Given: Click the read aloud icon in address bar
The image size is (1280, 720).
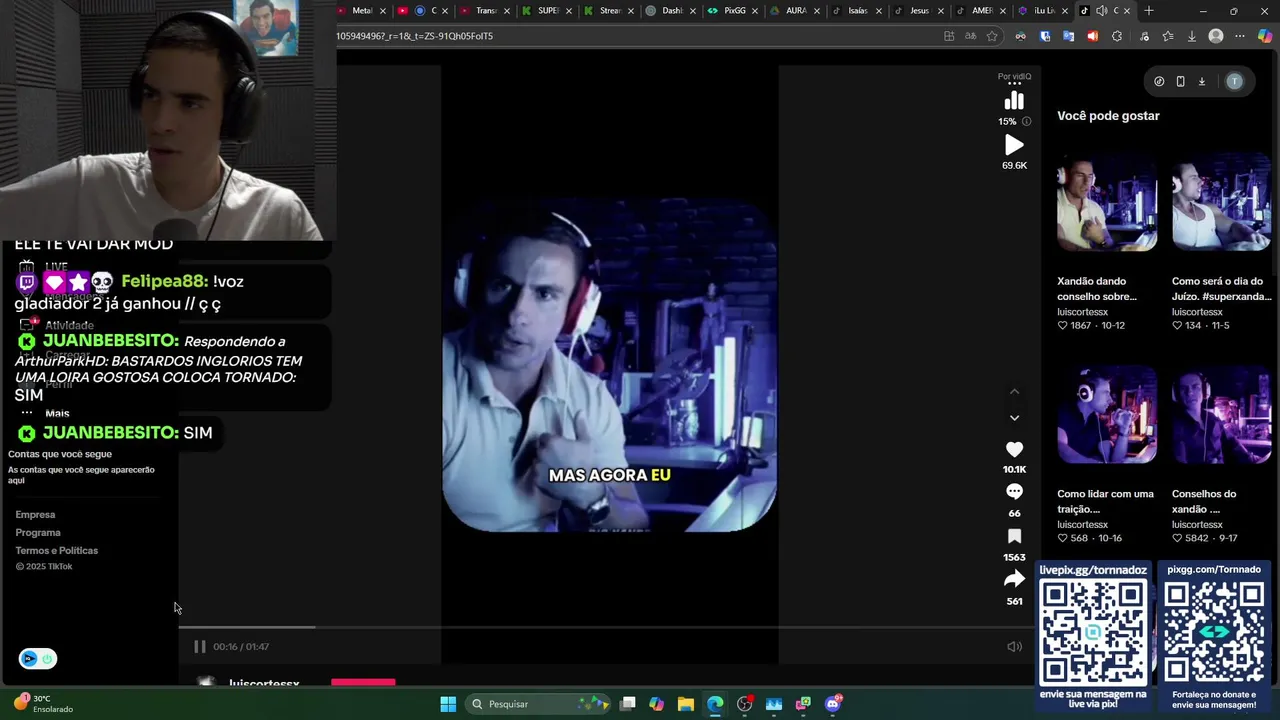Looking at the screenshot, I should coord(970,36).
